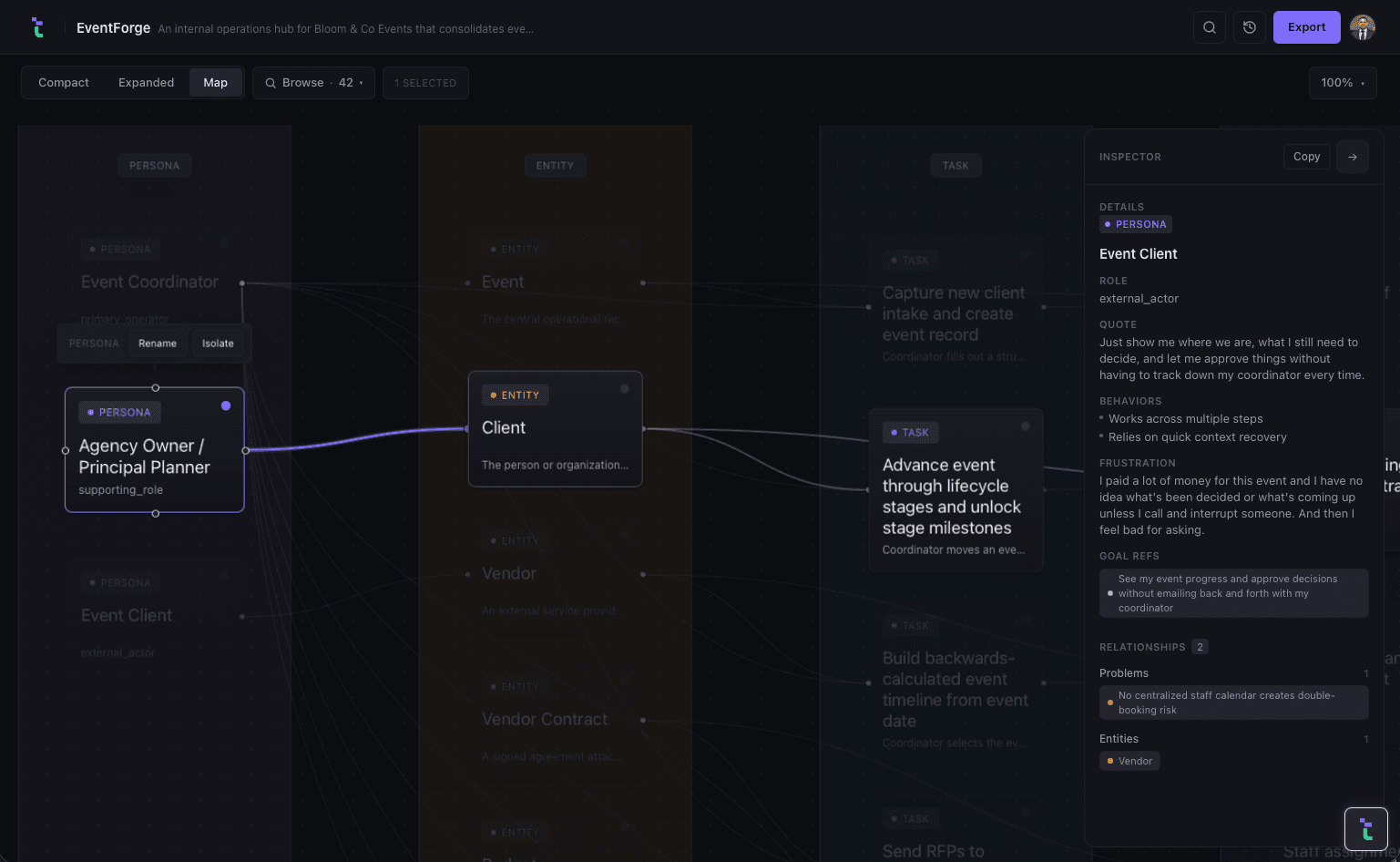Screen dimensions: 1400x862
Task: Select the Client entity card
Action: click(x=556, y=428)
